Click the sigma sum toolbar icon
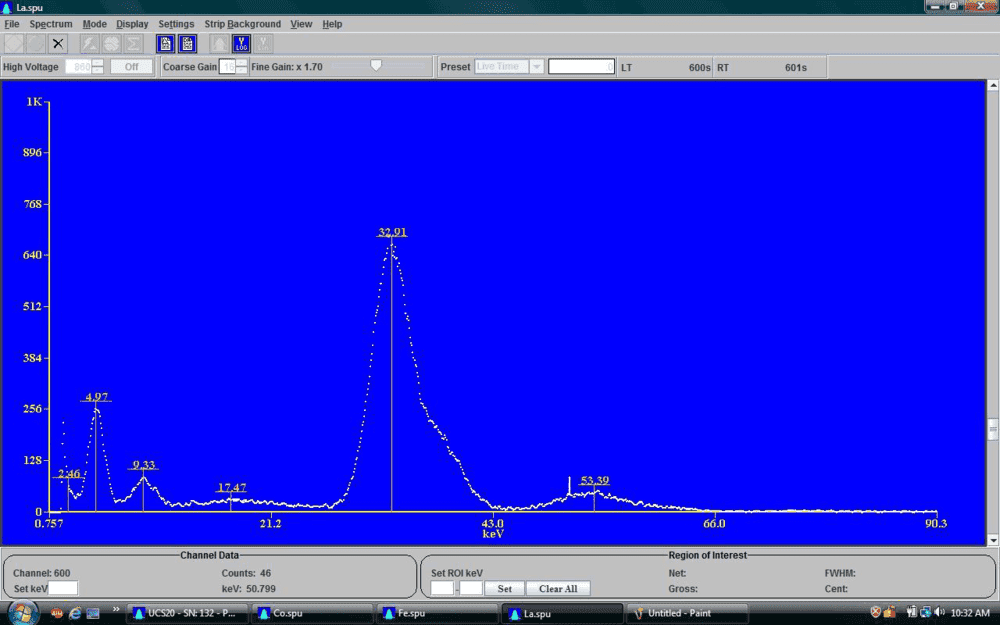The height and width of the screenshot is (625, 1000). tap(134, 44)
